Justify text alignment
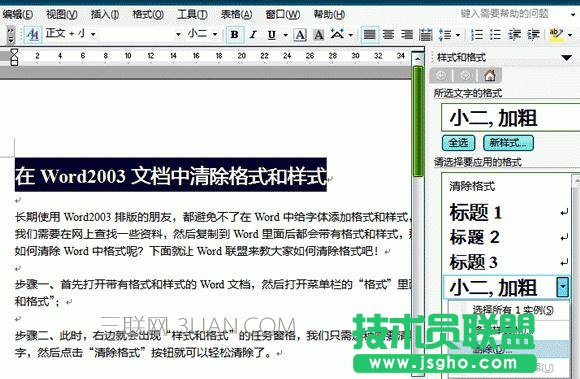Screen dimensions: 580x379 pos(369,35)
